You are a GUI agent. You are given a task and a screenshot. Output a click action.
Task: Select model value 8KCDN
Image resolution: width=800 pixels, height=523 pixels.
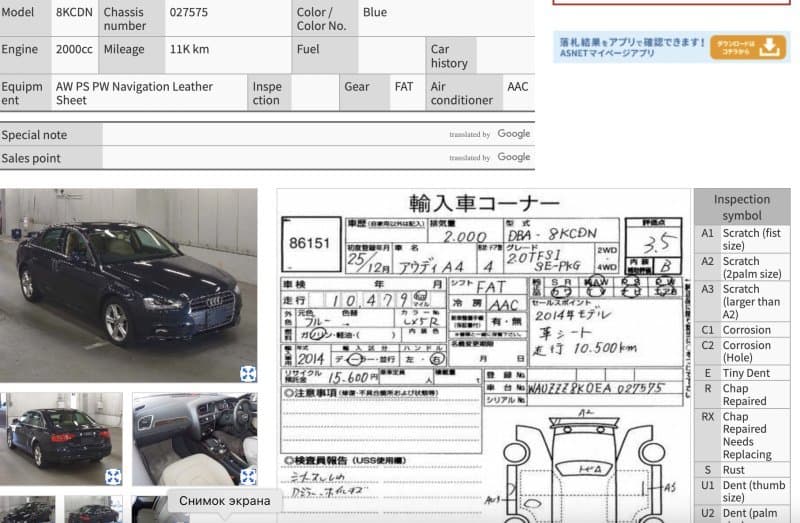click(x=74, y=12)
